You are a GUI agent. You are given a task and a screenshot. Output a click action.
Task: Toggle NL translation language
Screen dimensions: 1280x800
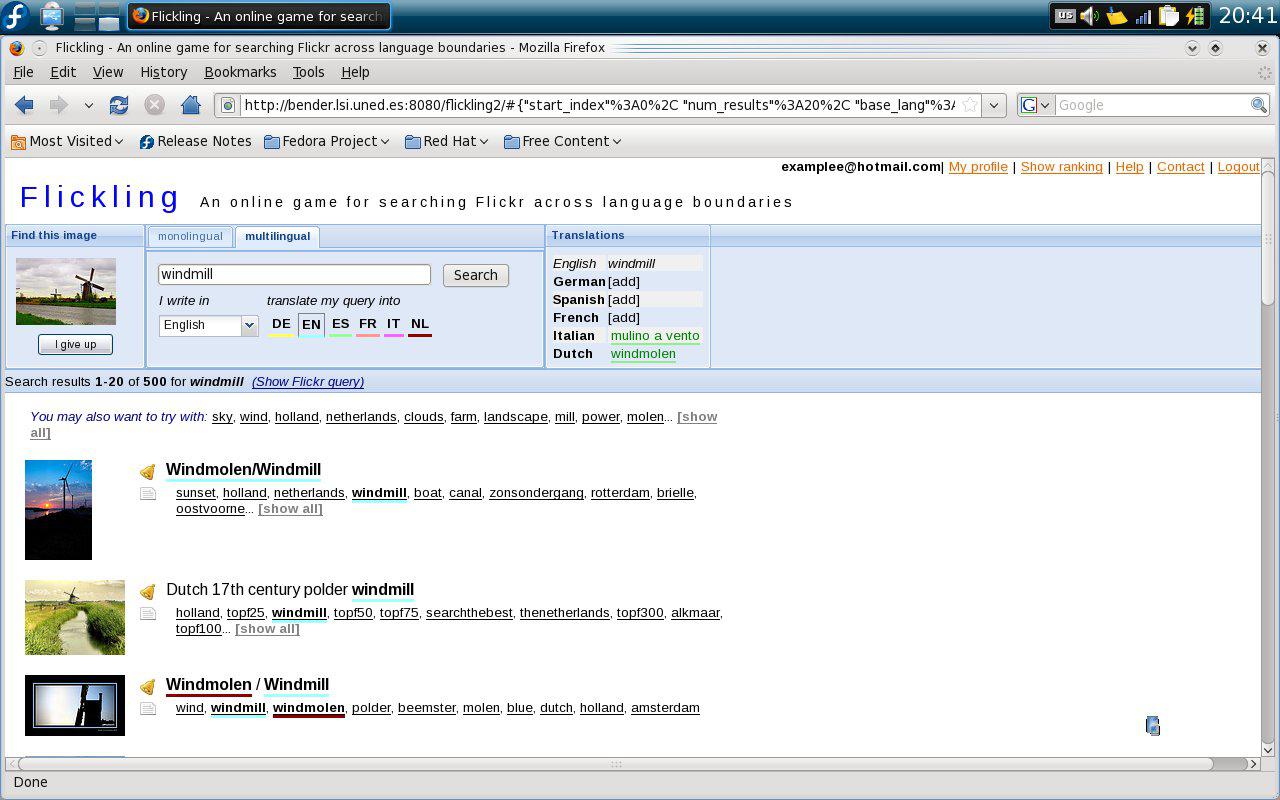click(x=420, y=325)
